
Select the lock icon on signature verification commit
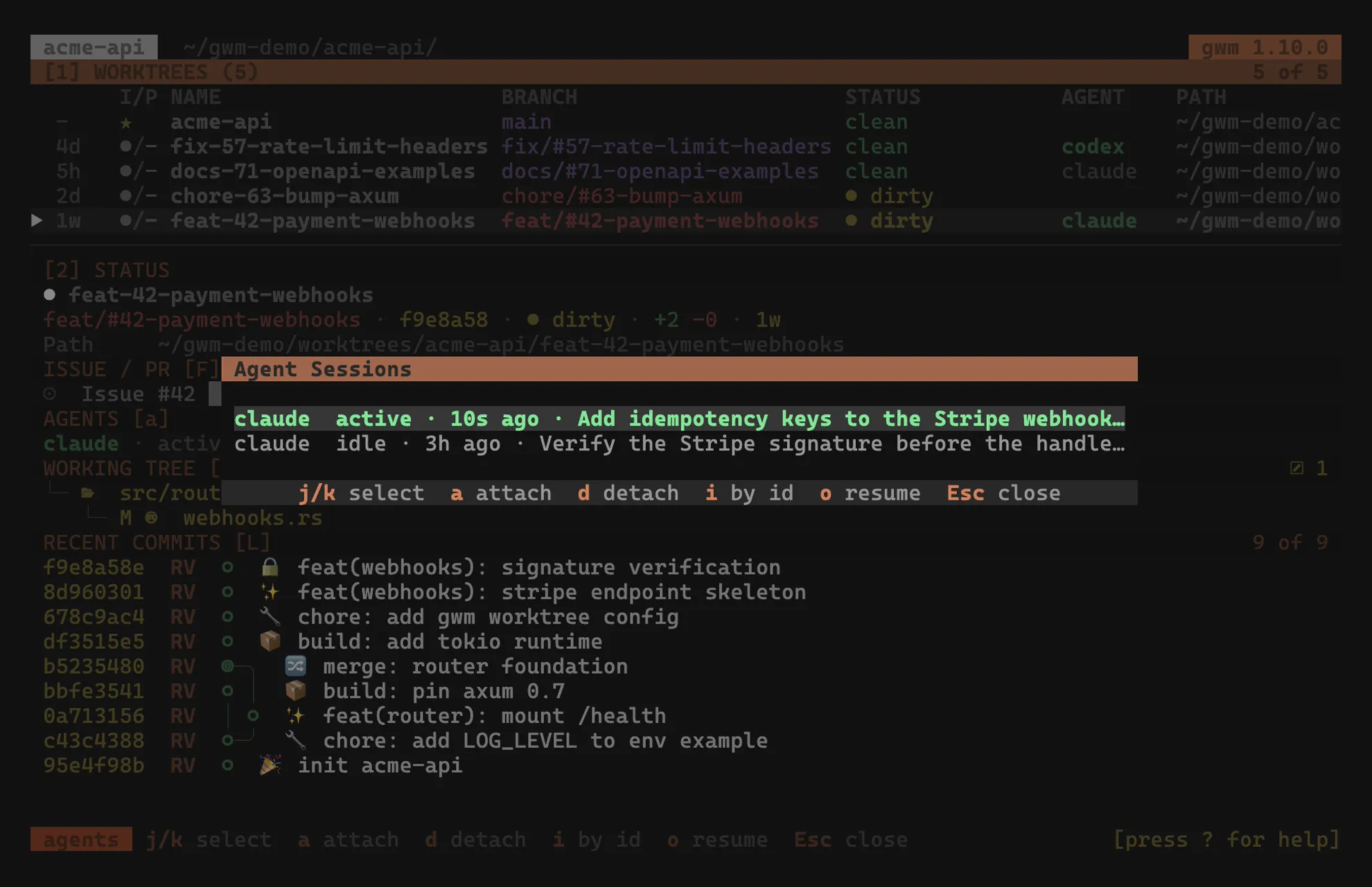tap(270, 568)
